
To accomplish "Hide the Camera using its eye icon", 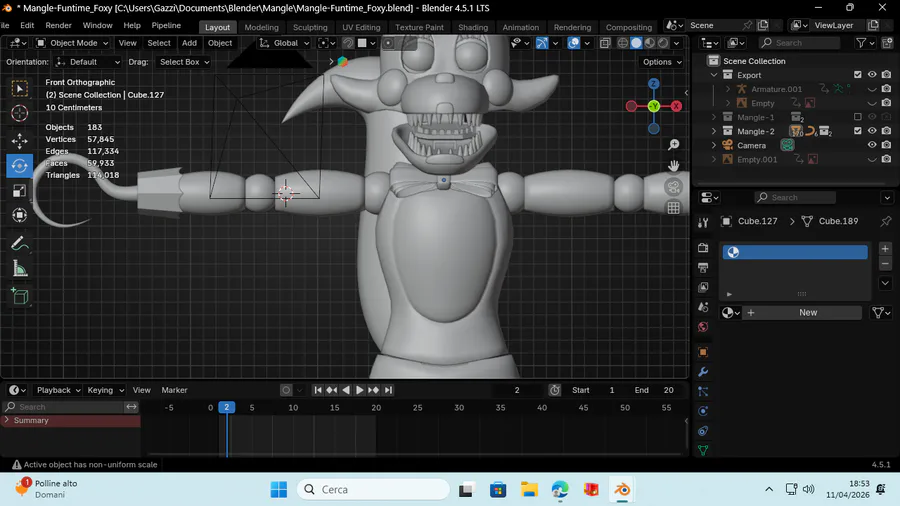I will [x=872, y=145].
